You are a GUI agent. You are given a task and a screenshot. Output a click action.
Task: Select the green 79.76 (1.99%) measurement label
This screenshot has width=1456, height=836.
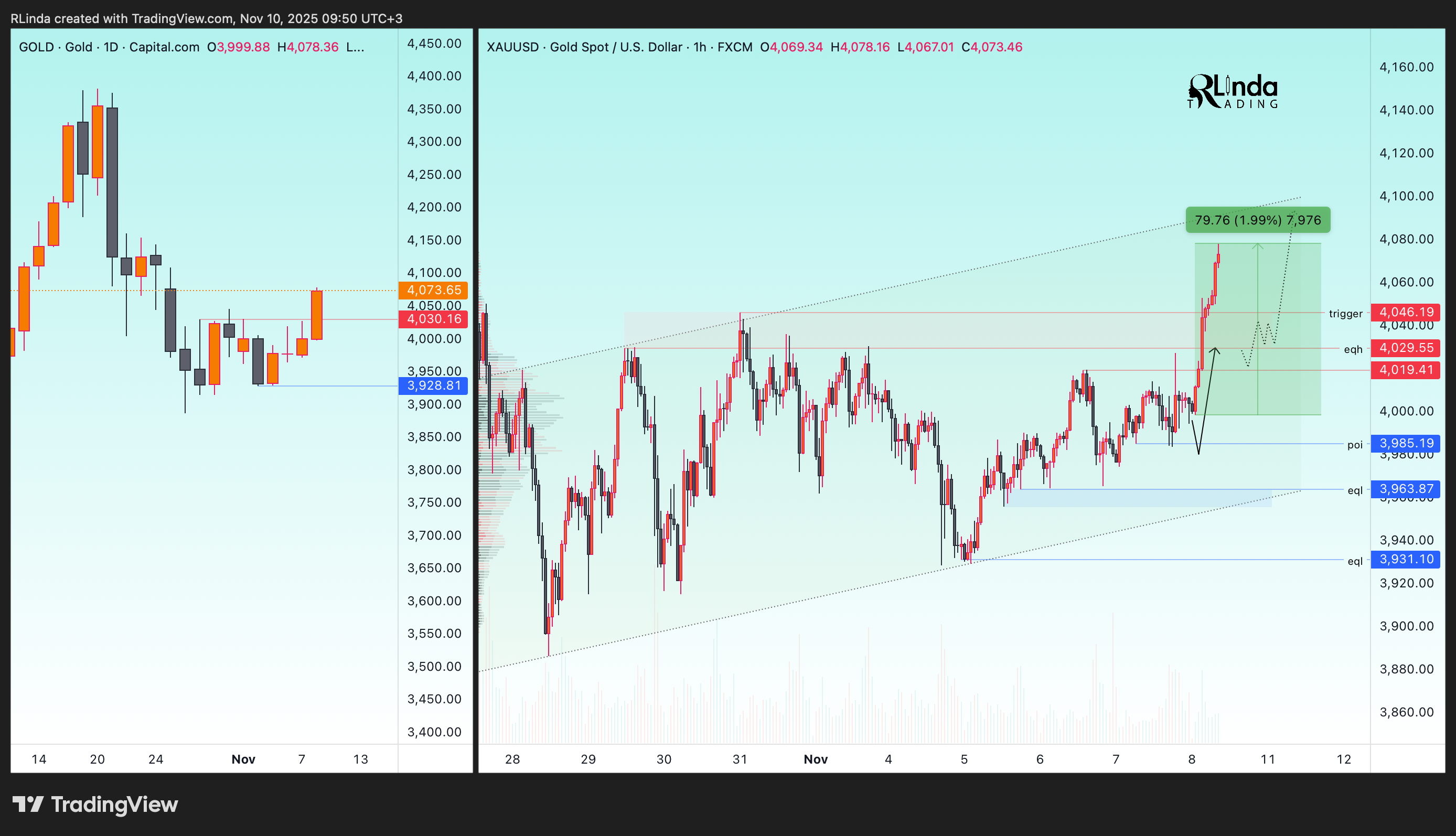tap(1257, 220)
